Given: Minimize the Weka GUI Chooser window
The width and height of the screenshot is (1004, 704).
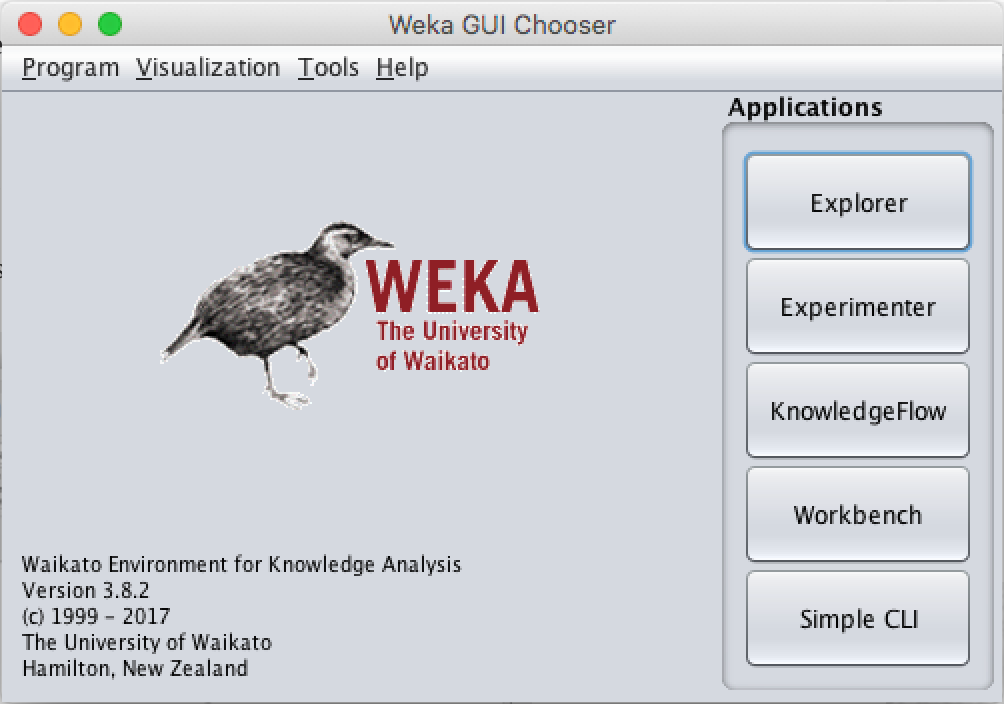Looking at the screenshot, I should [70, 24].
